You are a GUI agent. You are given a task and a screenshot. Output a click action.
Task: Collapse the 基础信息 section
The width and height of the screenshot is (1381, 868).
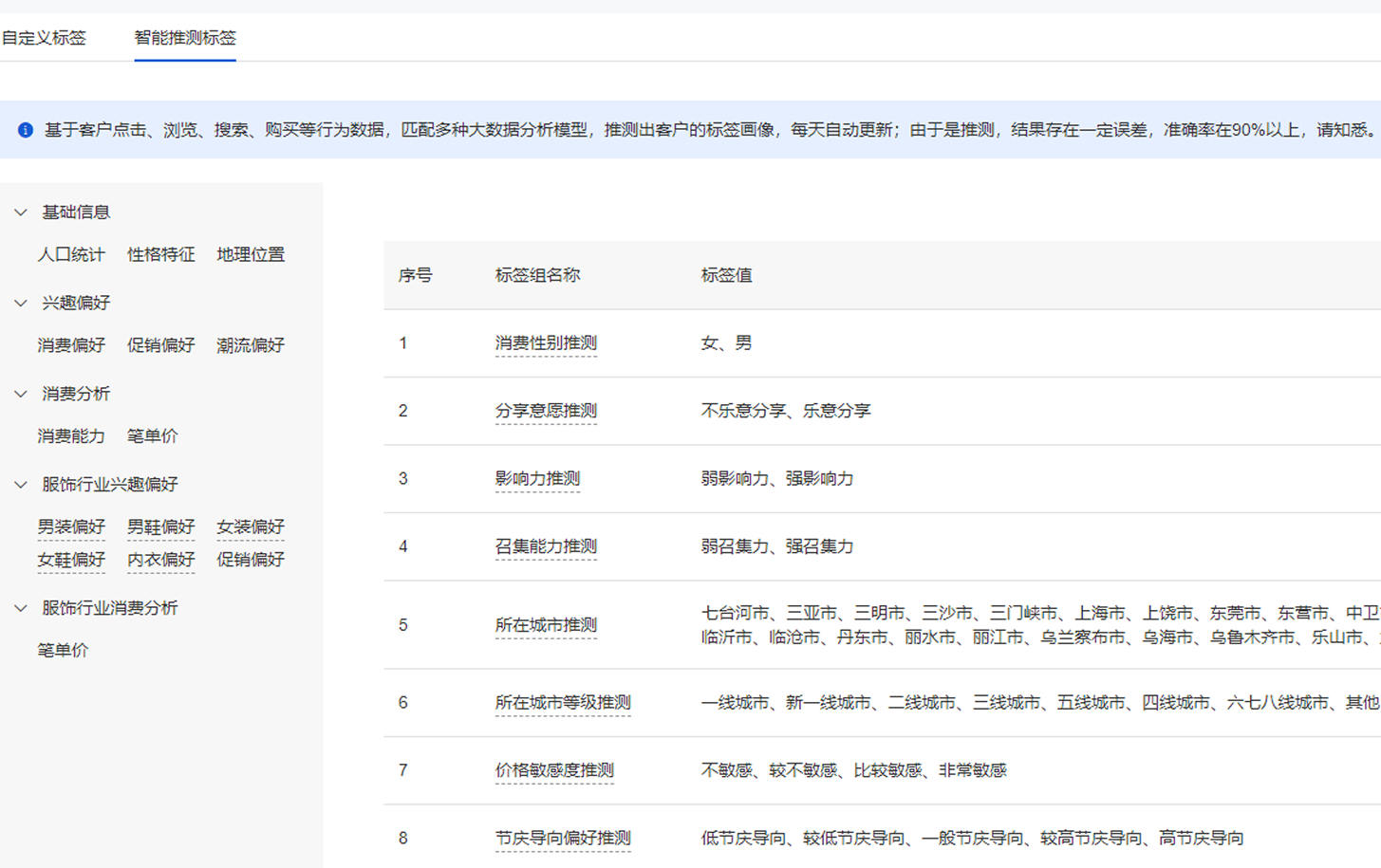(21, 212)
